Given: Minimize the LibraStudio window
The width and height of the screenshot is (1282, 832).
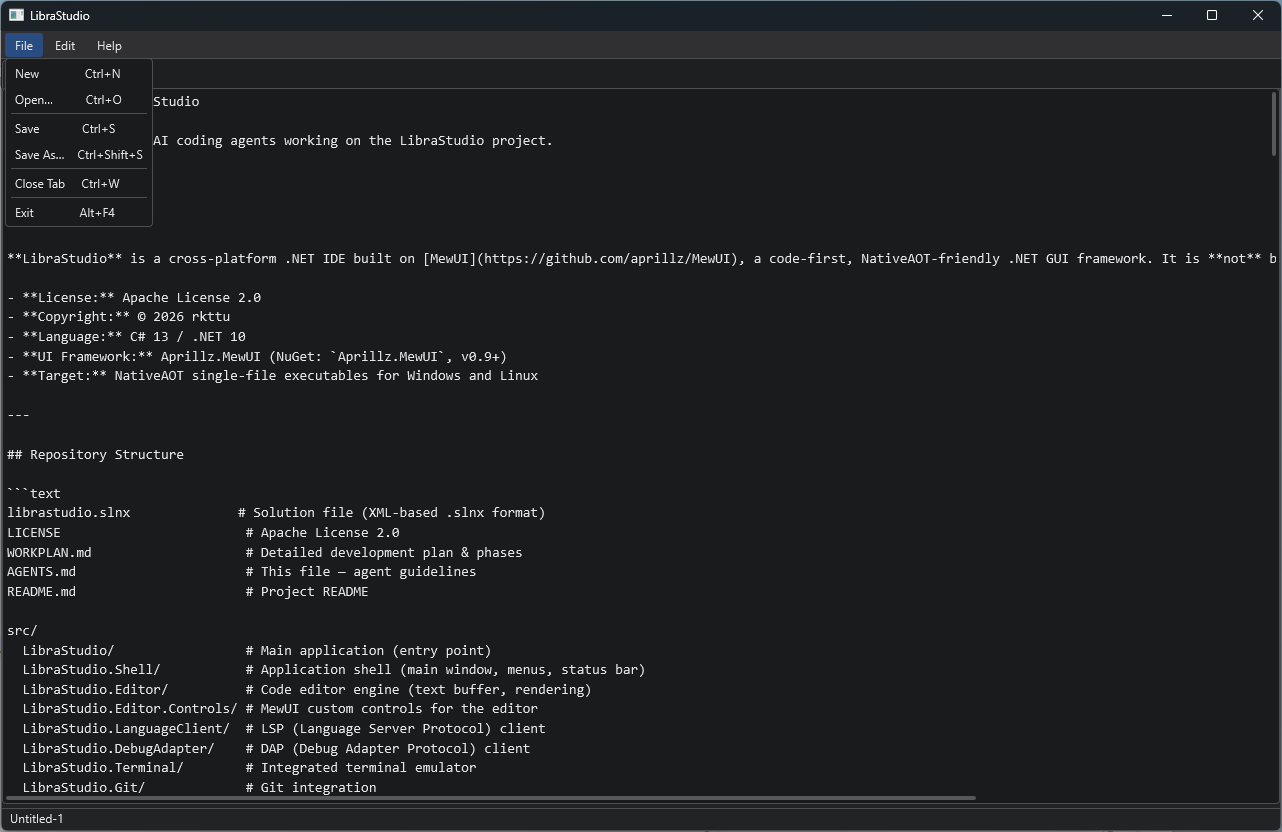Looking at the screenshot, I should coord(1166,15).
